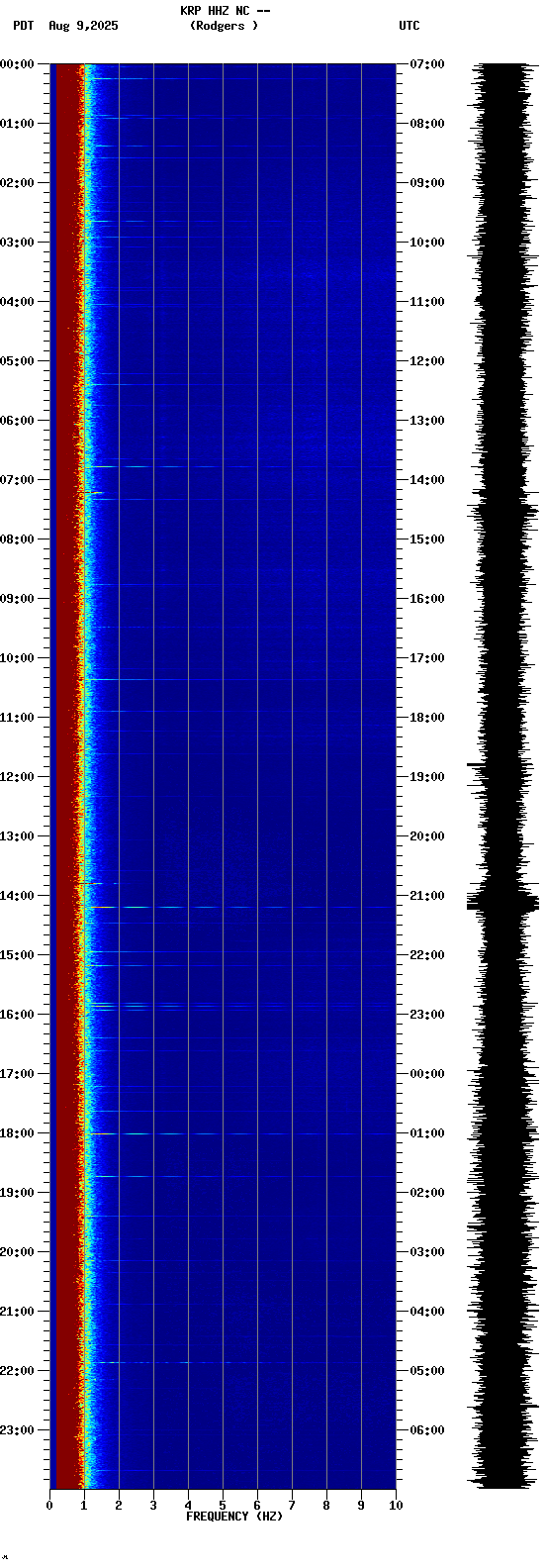Select the PDT axis label '05:00'
The height and width of the screenshot is (1568, 546).
click(x=17, y=361)
